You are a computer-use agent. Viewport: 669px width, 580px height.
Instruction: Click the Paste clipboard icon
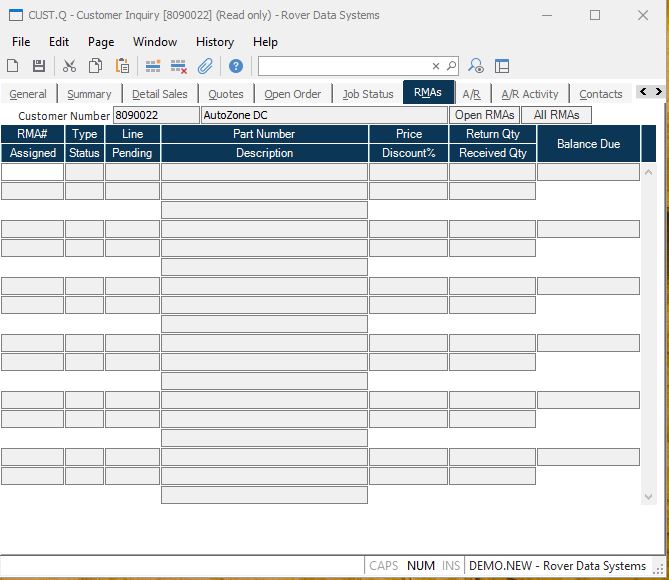click(x=122, y=66)
